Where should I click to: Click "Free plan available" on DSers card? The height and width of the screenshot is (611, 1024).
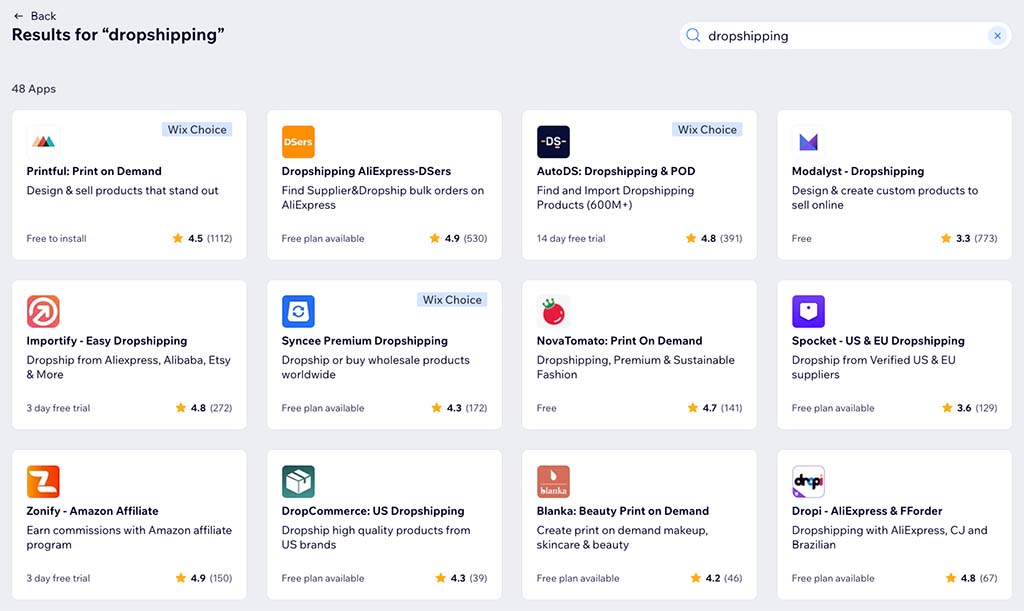tap(323, 238)
